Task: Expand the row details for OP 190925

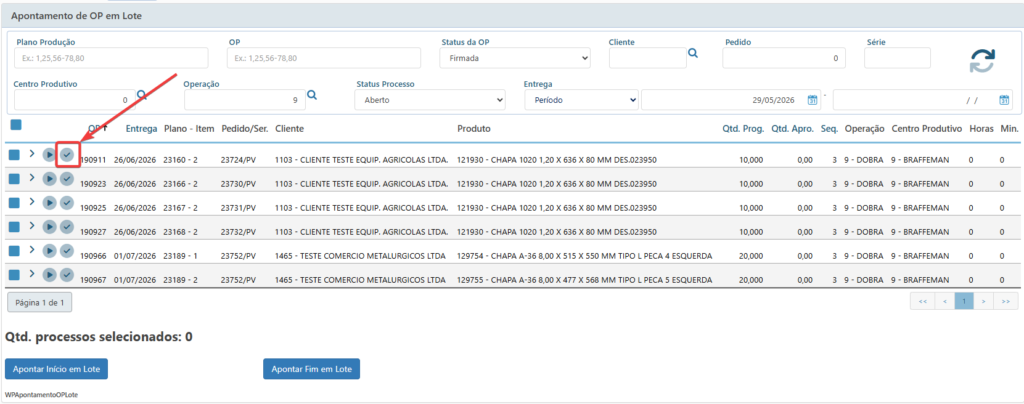Action: pos(31,202)
